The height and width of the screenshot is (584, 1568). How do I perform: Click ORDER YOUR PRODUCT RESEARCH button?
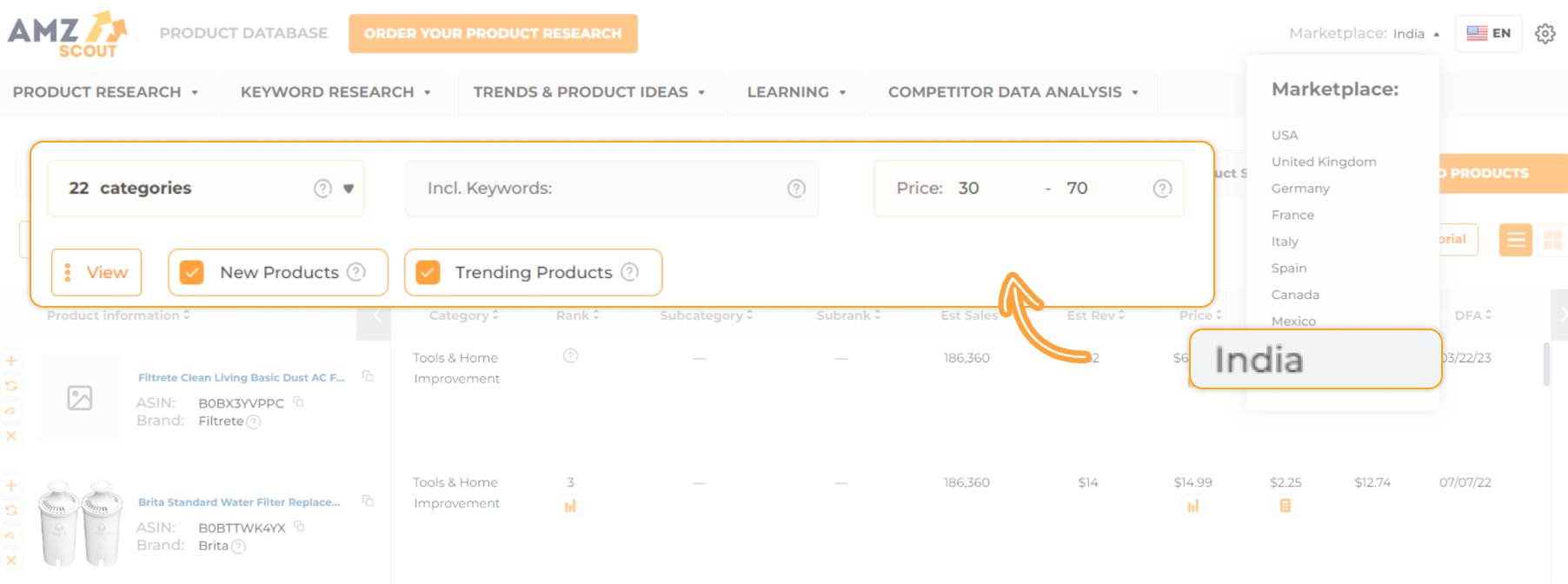[493, 33]
